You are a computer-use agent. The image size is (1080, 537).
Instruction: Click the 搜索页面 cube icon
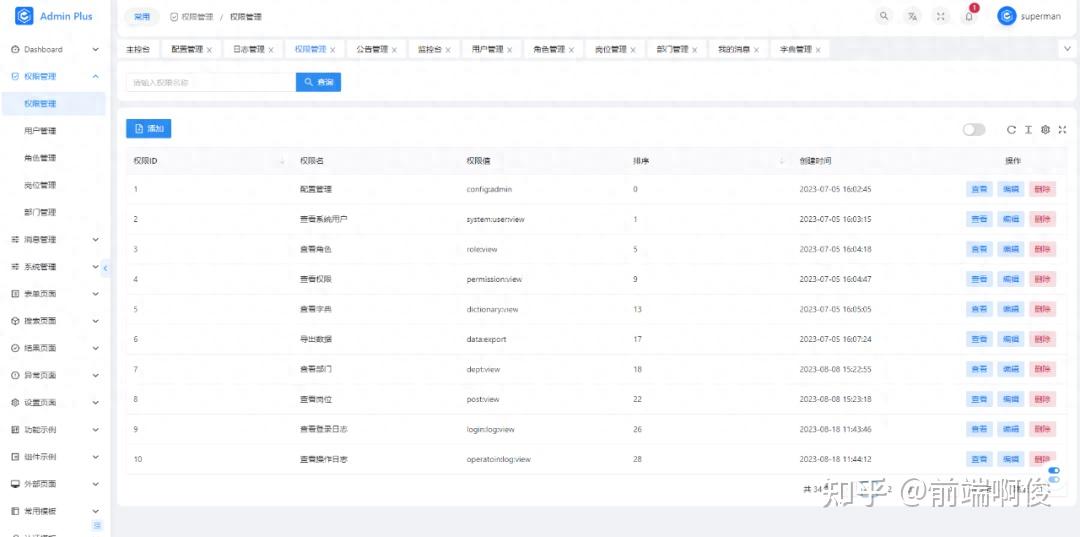coord(15,321)
